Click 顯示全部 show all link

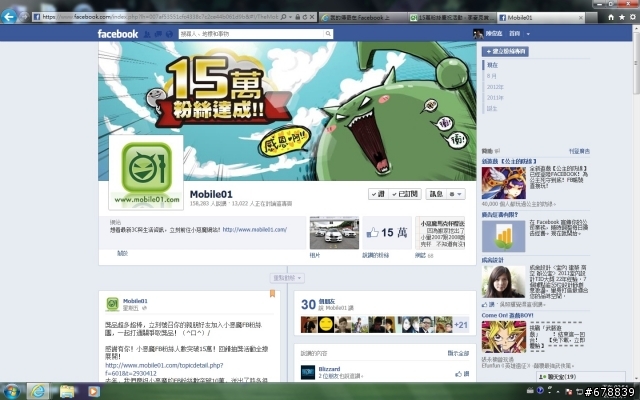(458, 353)
